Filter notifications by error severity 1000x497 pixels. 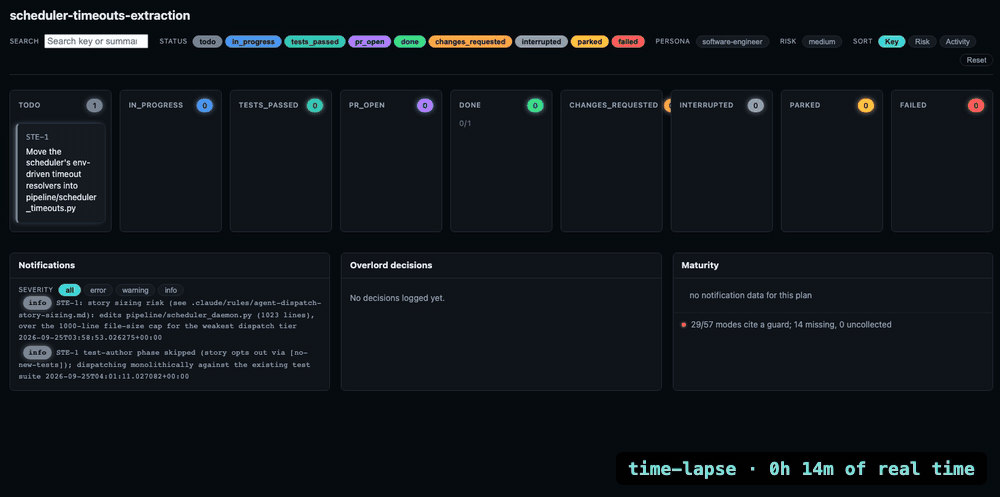pos(98,290)
